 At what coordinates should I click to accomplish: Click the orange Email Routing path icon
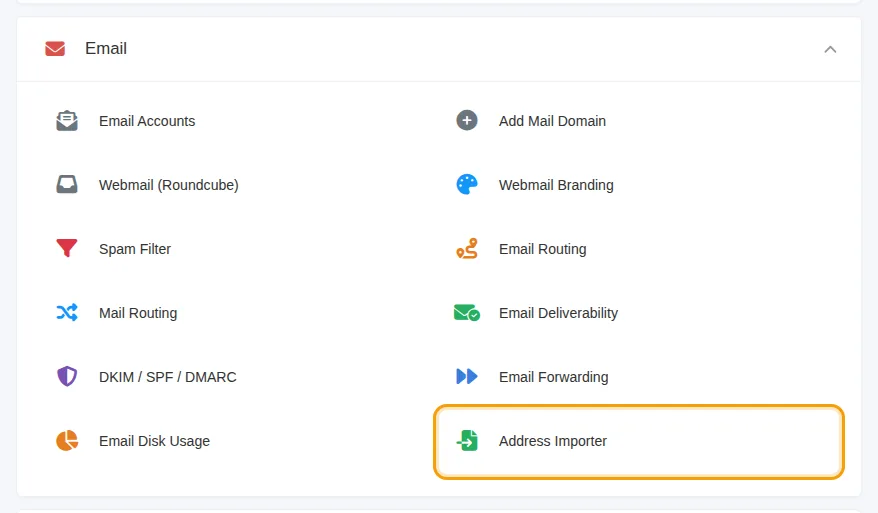466,248
